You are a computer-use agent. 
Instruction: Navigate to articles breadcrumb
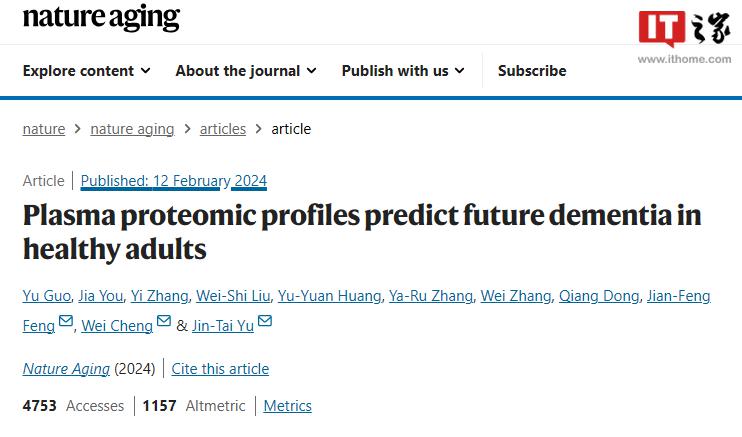click(x=223, y=128)
